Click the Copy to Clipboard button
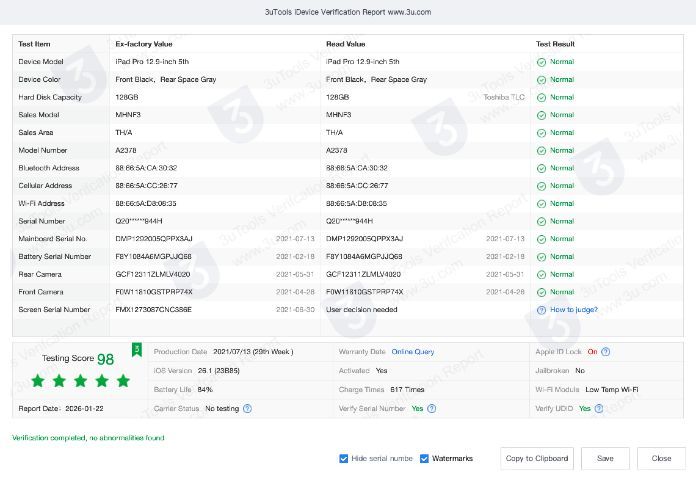The width and height of the screenshot is (696, 480). click(537, 459)
